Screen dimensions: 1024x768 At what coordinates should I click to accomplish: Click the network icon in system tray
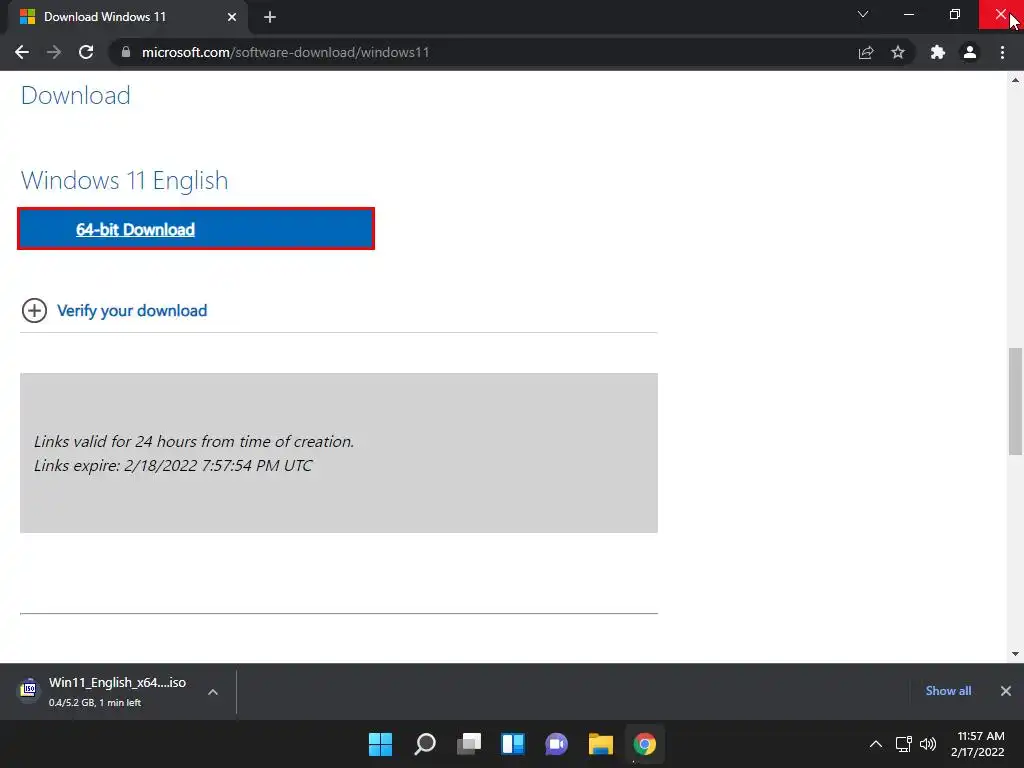[904, 744]
